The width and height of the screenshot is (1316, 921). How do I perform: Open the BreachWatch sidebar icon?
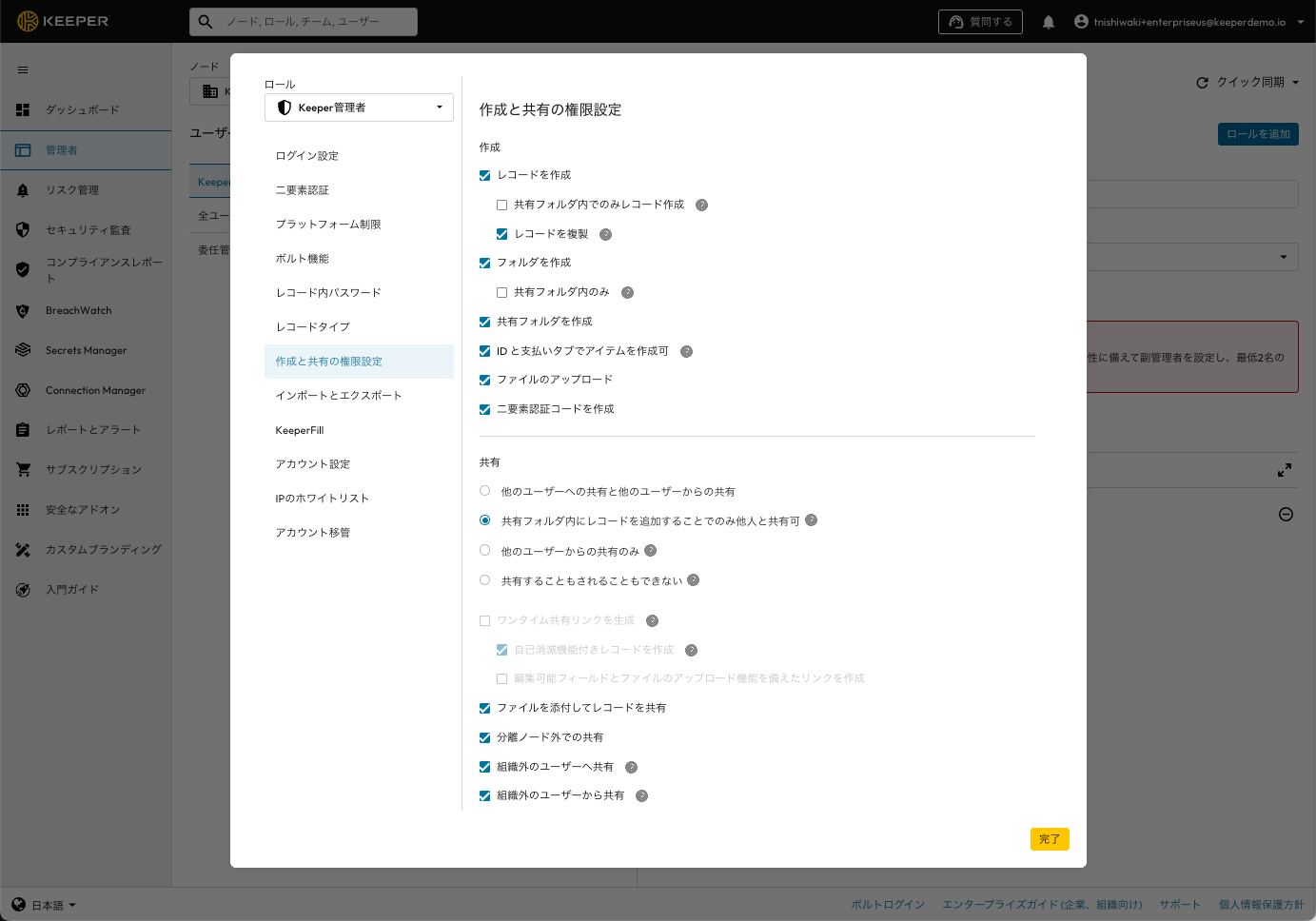[23, 311]
